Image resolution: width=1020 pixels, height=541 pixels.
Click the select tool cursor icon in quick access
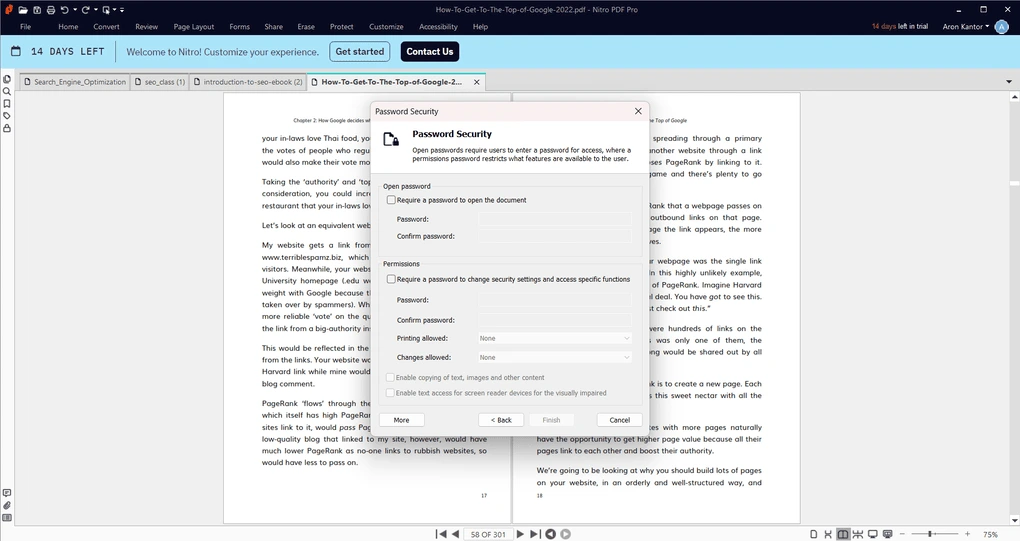click(x=106, y=10)
